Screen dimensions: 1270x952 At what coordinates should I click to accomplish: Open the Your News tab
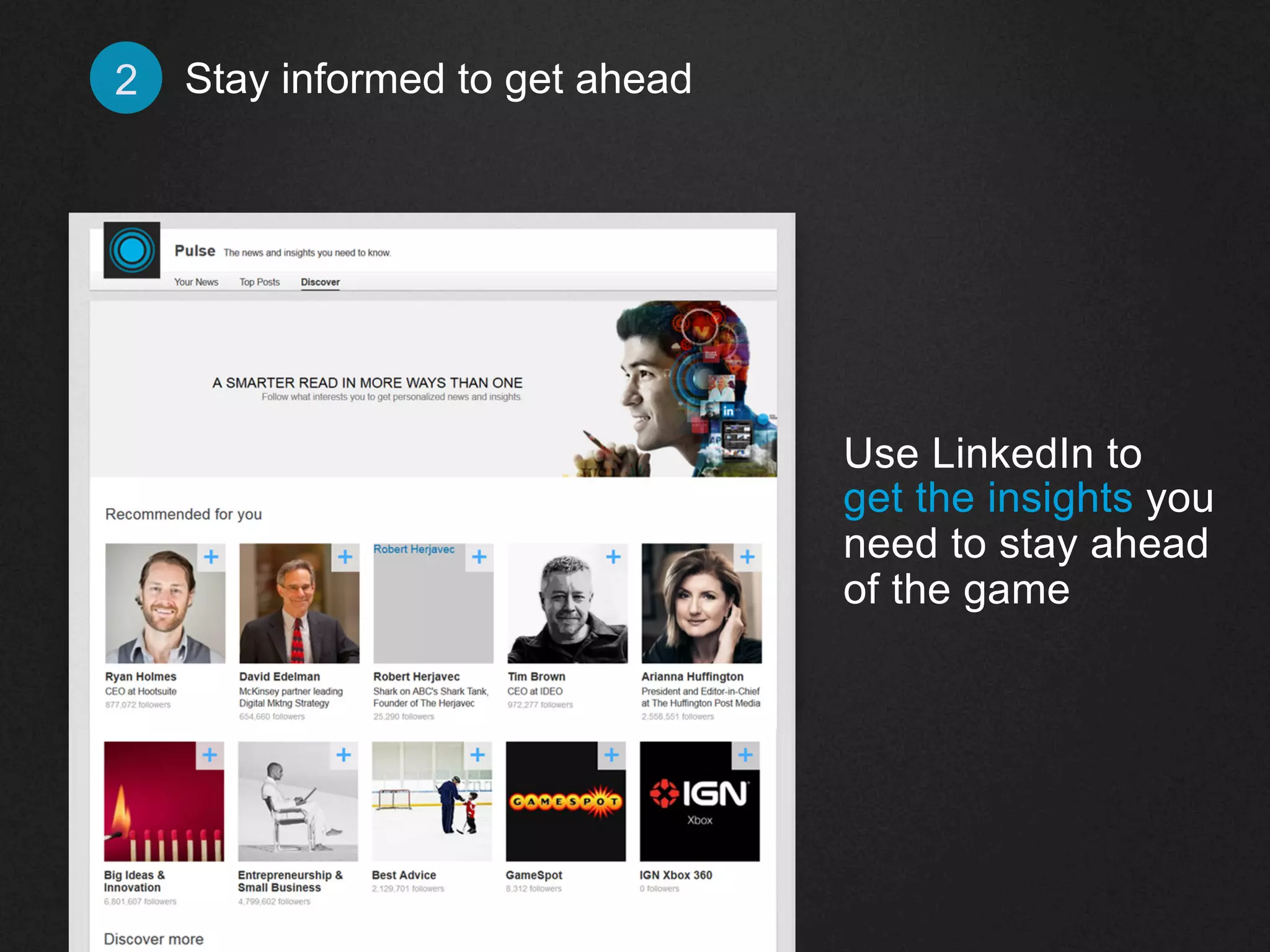(x=196, y=282)
